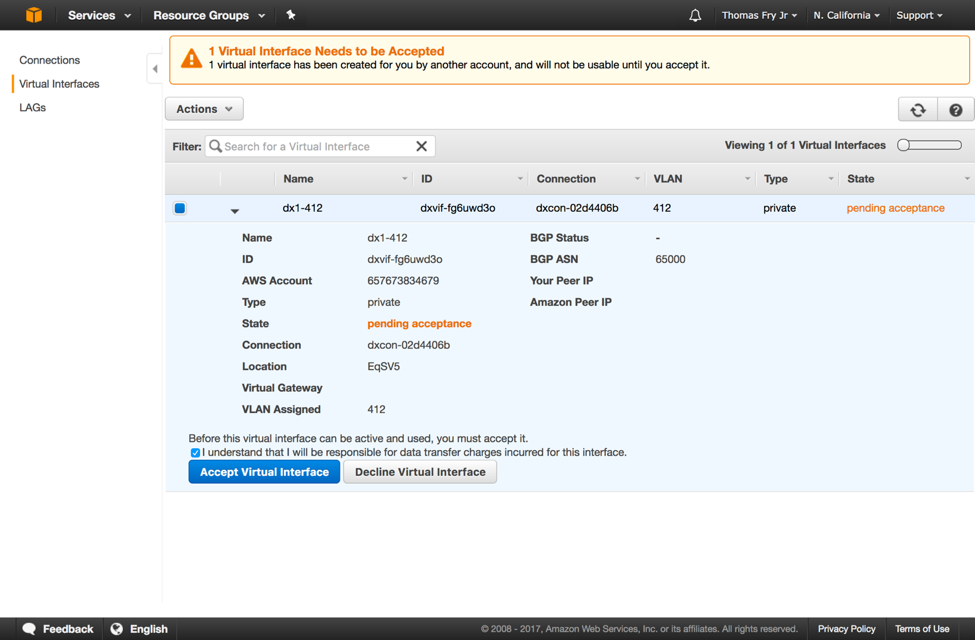Click the Accept Virtual Interface button

click(x=264, y=472)
